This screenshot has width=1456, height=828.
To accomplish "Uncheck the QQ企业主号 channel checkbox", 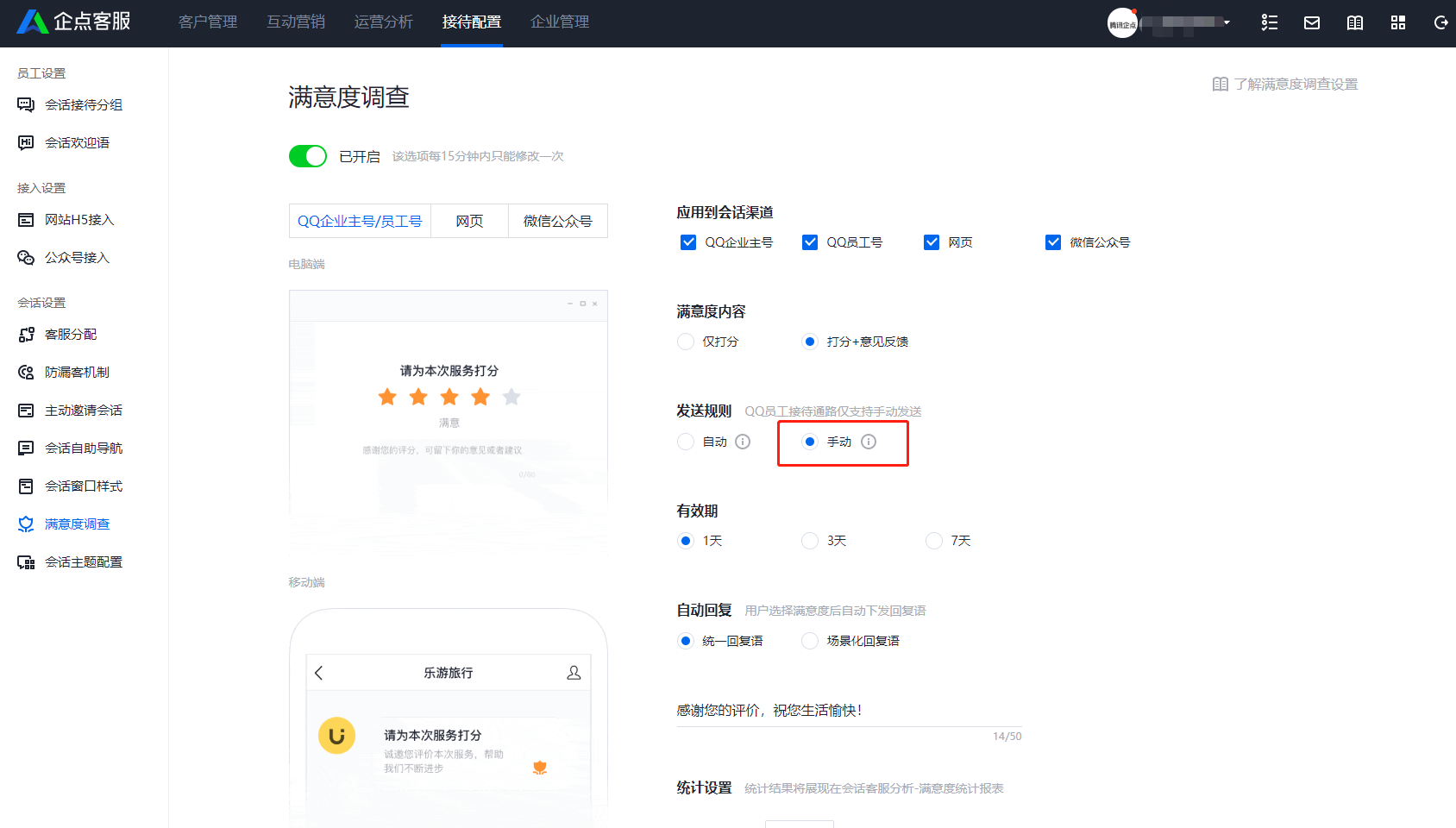I will pos(688,242).
